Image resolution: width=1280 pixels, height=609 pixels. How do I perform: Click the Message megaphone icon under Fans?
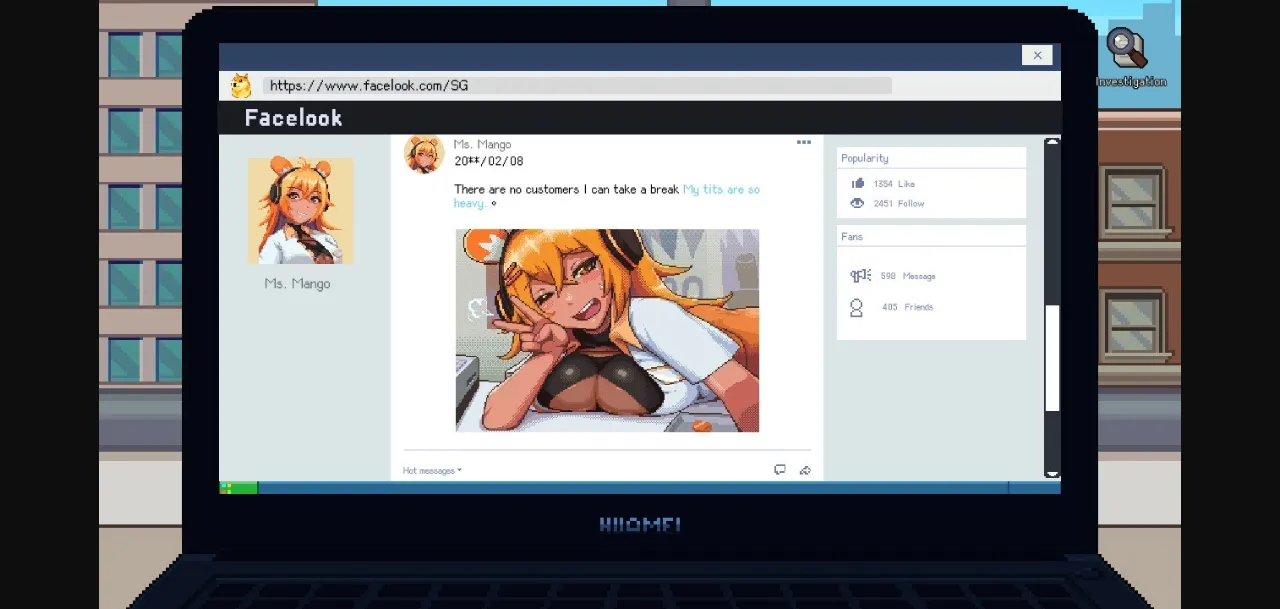(858, 276)
